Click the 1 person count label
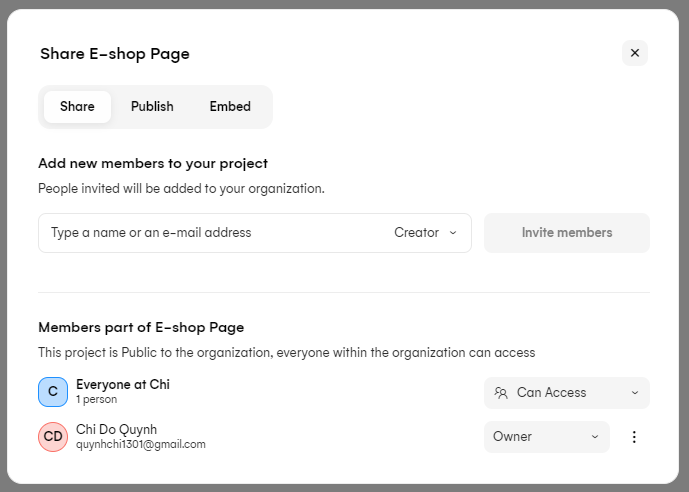 click(x=96, y=399)
